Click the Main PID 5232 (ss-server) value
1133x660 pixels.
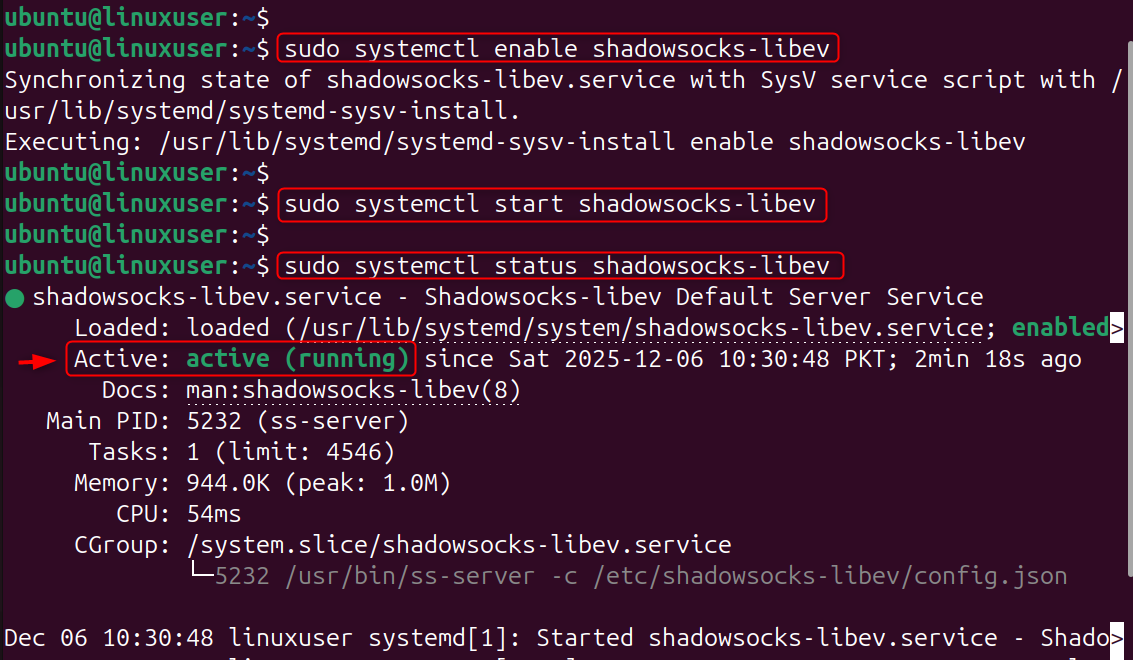pos(297,421)
